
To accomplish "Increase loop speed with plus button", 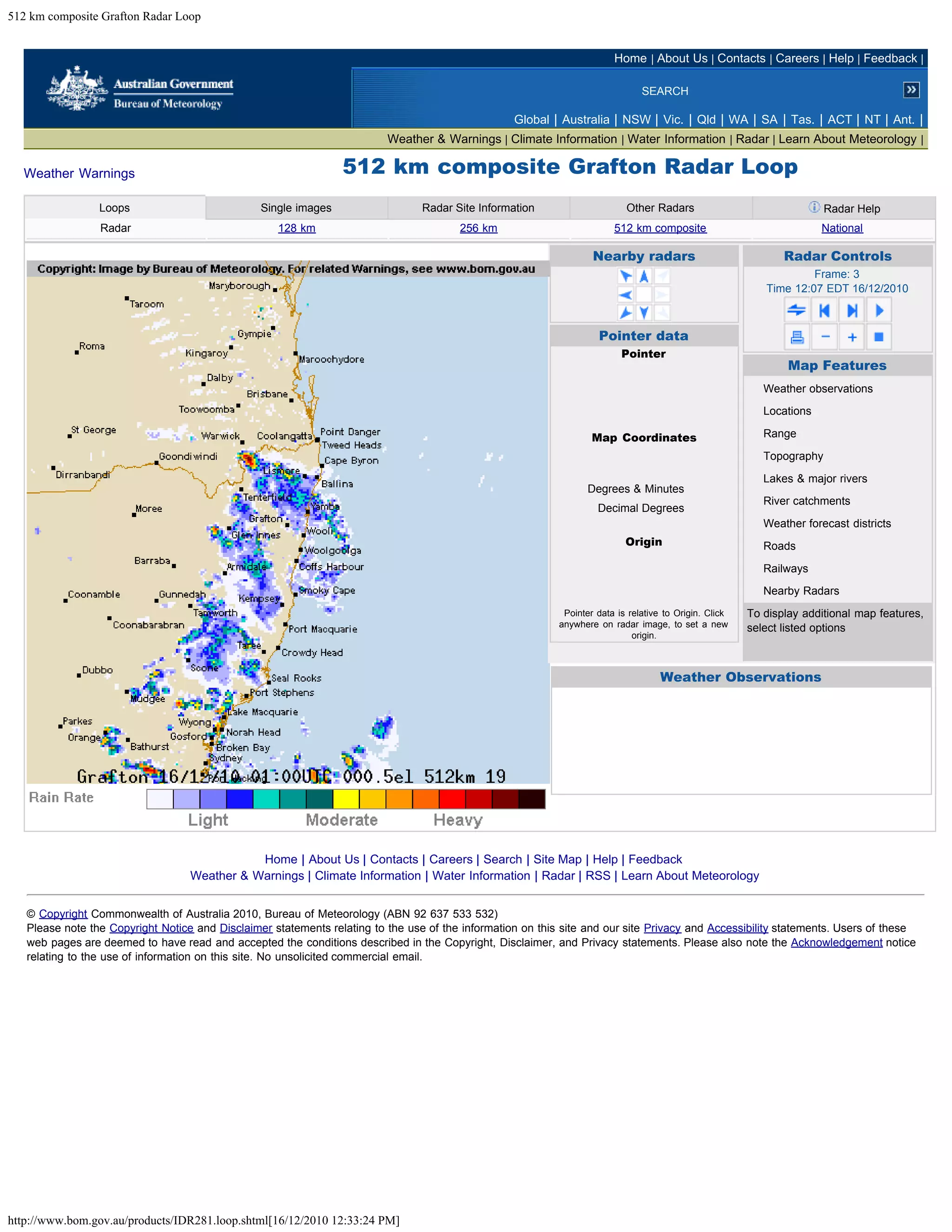I will (852, 337).
